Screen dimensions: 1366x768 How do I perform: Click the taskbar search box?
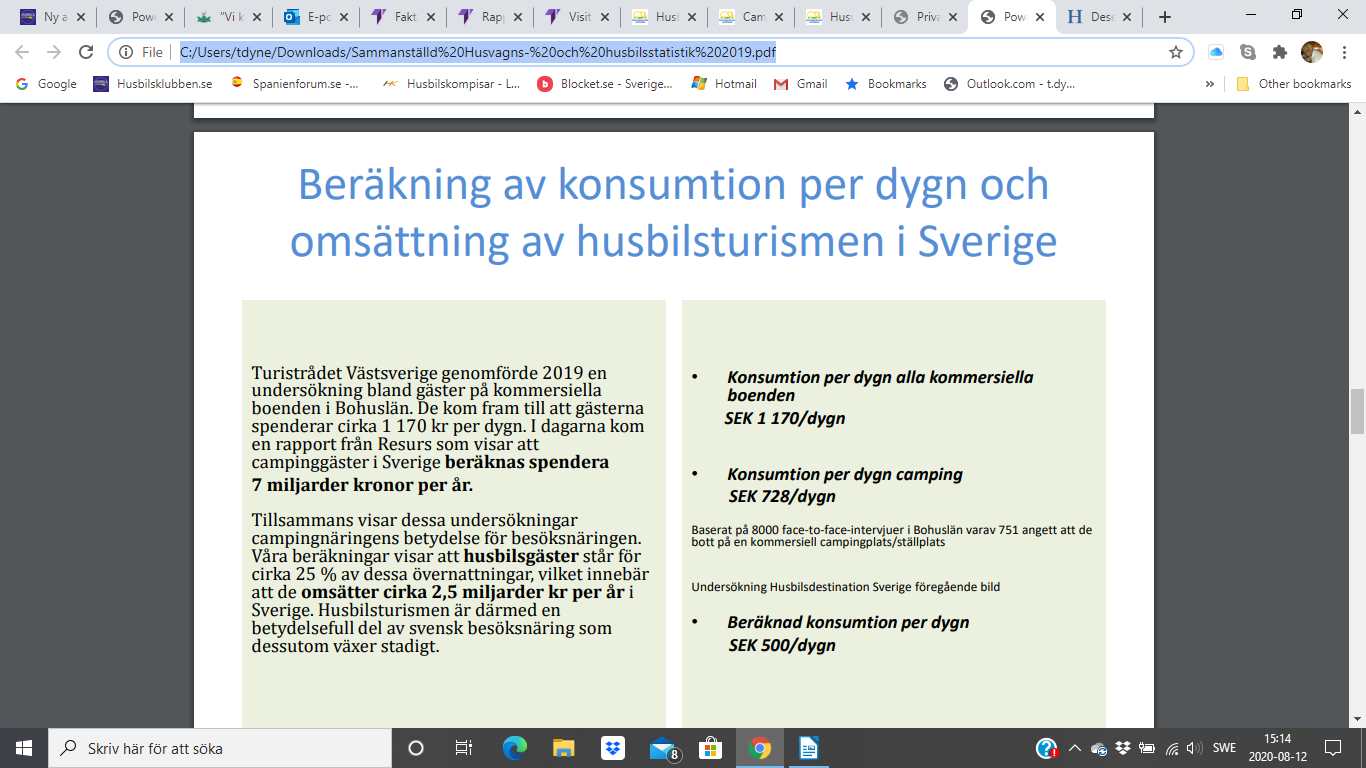point(220,747)
